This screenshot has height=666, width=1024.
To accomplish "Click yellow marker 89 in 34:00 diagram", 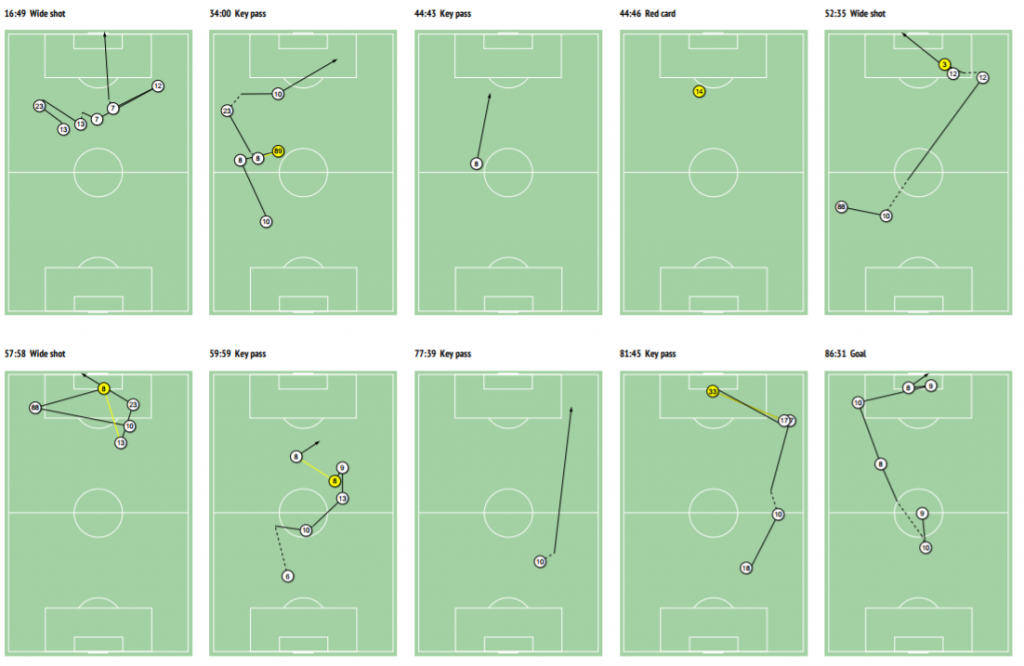I will [278, 151].
